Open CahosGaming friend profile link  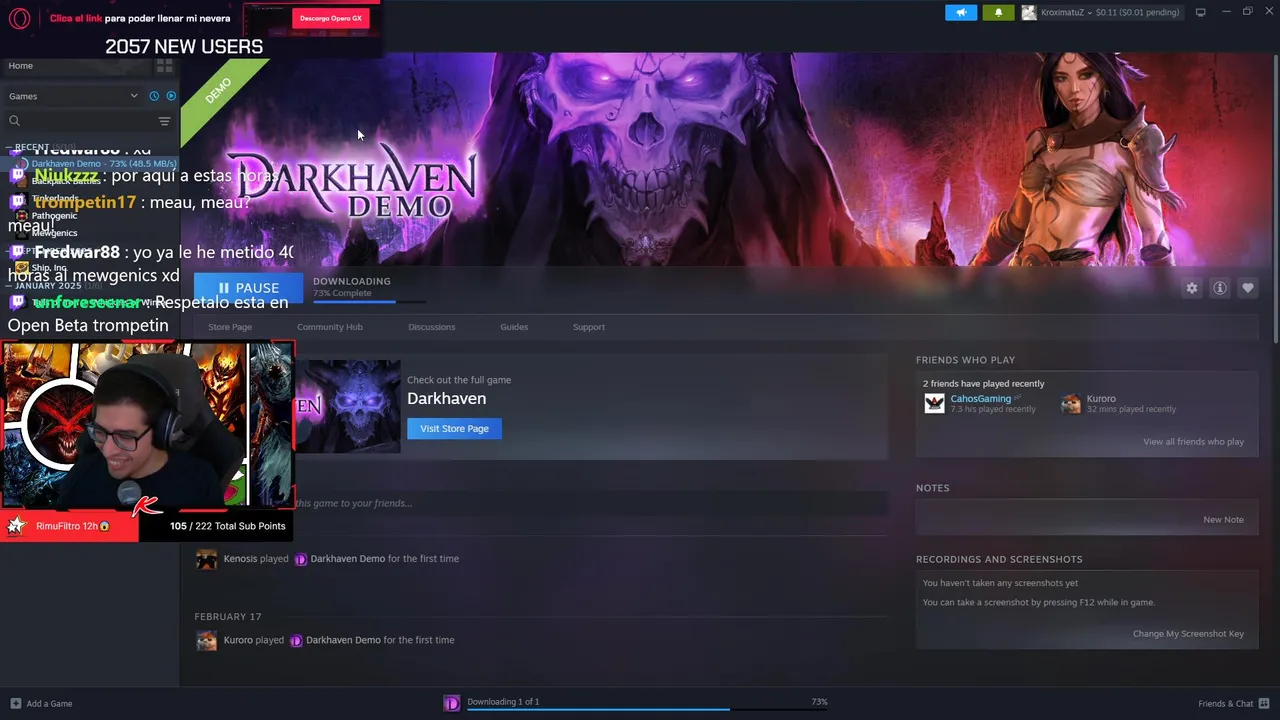point(980,399)
